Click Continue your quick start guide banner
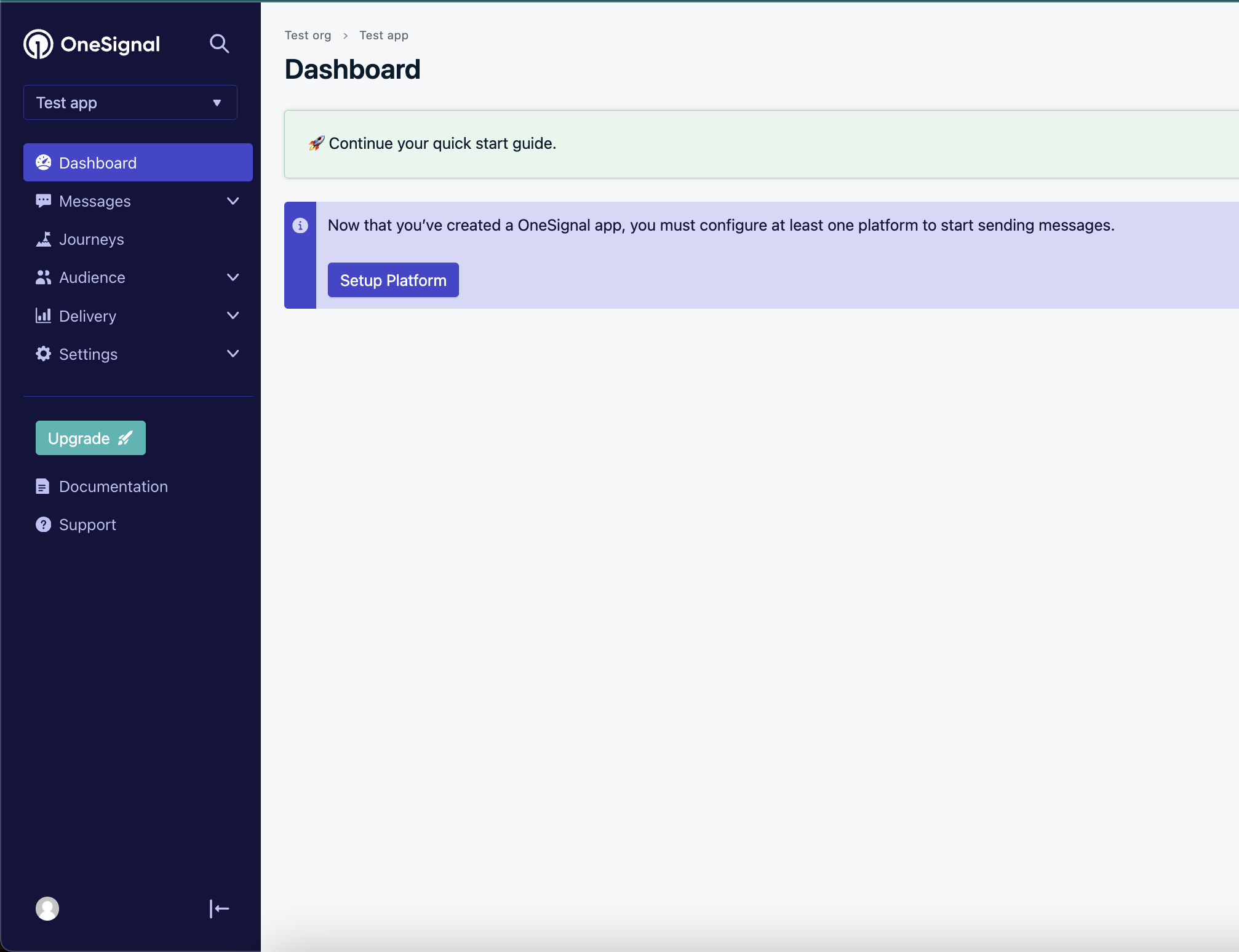 click(x=442, y=143)
